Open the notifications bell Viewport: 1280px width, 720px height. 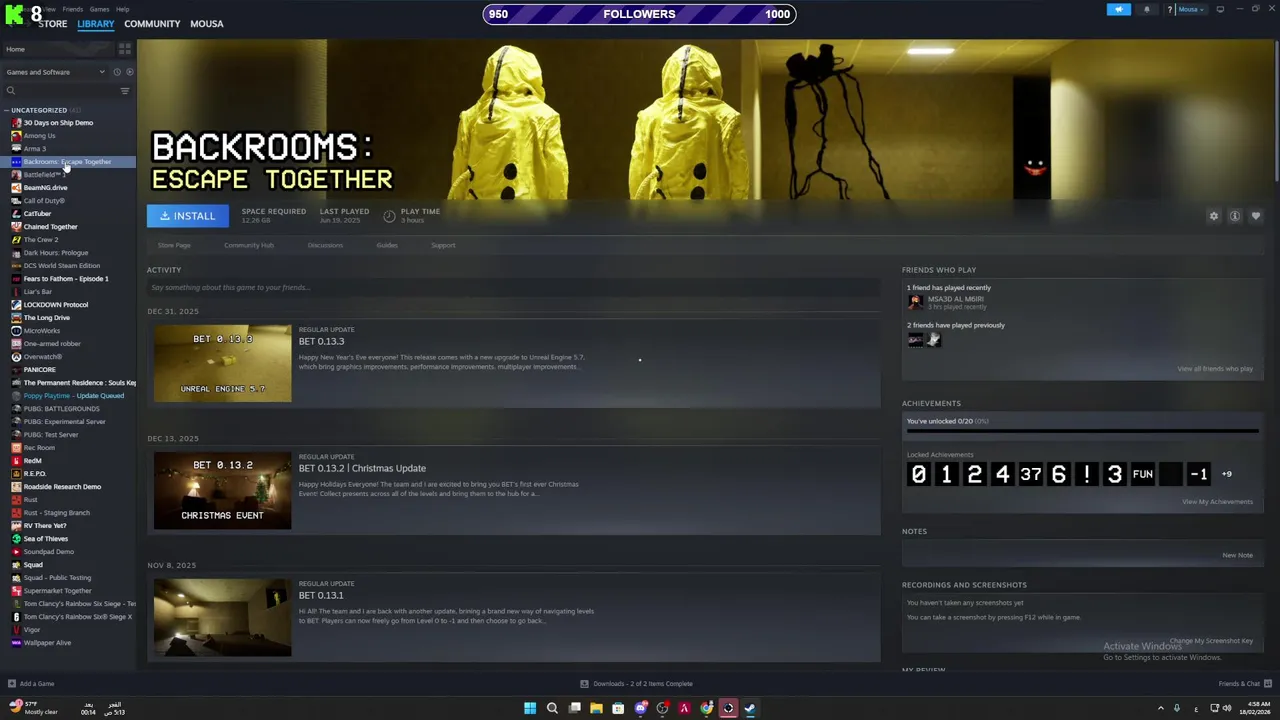coord(1147,10)
